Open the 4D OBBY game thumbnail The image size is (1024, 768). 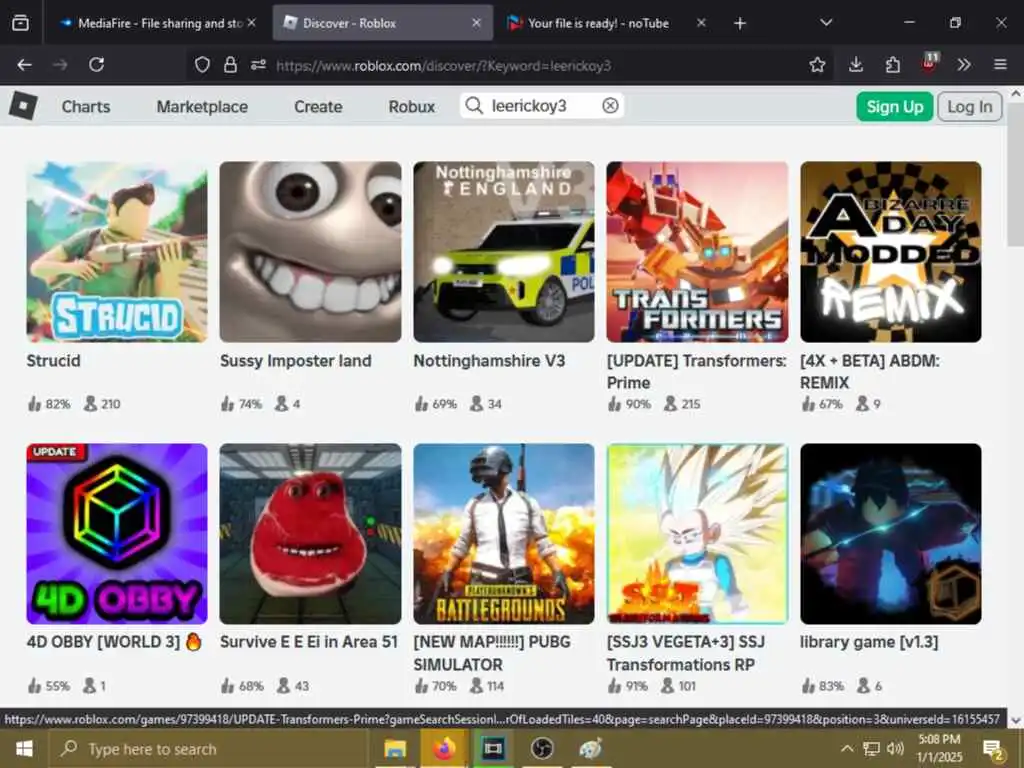117,534
